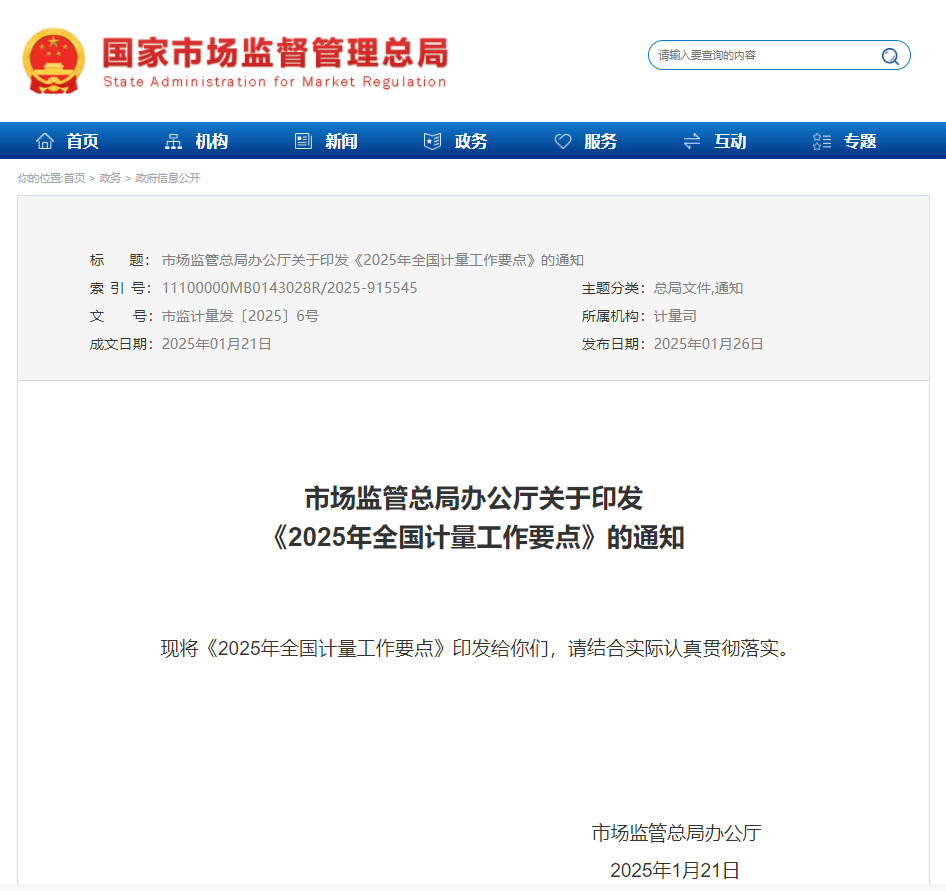Select the 所属机构 value 计量司
This screenshot has width=946, height=891.
675,316
